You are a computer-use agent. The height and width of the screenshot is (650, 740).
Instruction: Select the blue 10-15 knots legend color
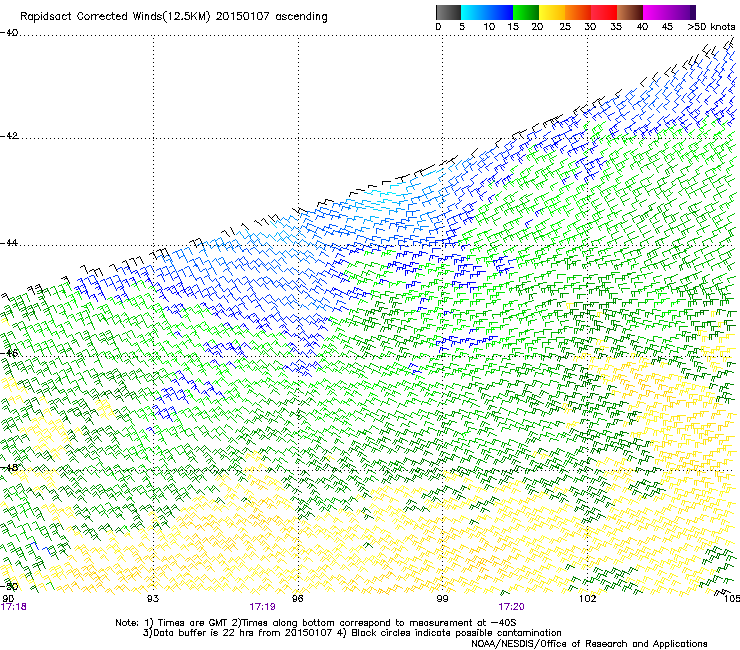pyautogui.click(x=500, y=12)
